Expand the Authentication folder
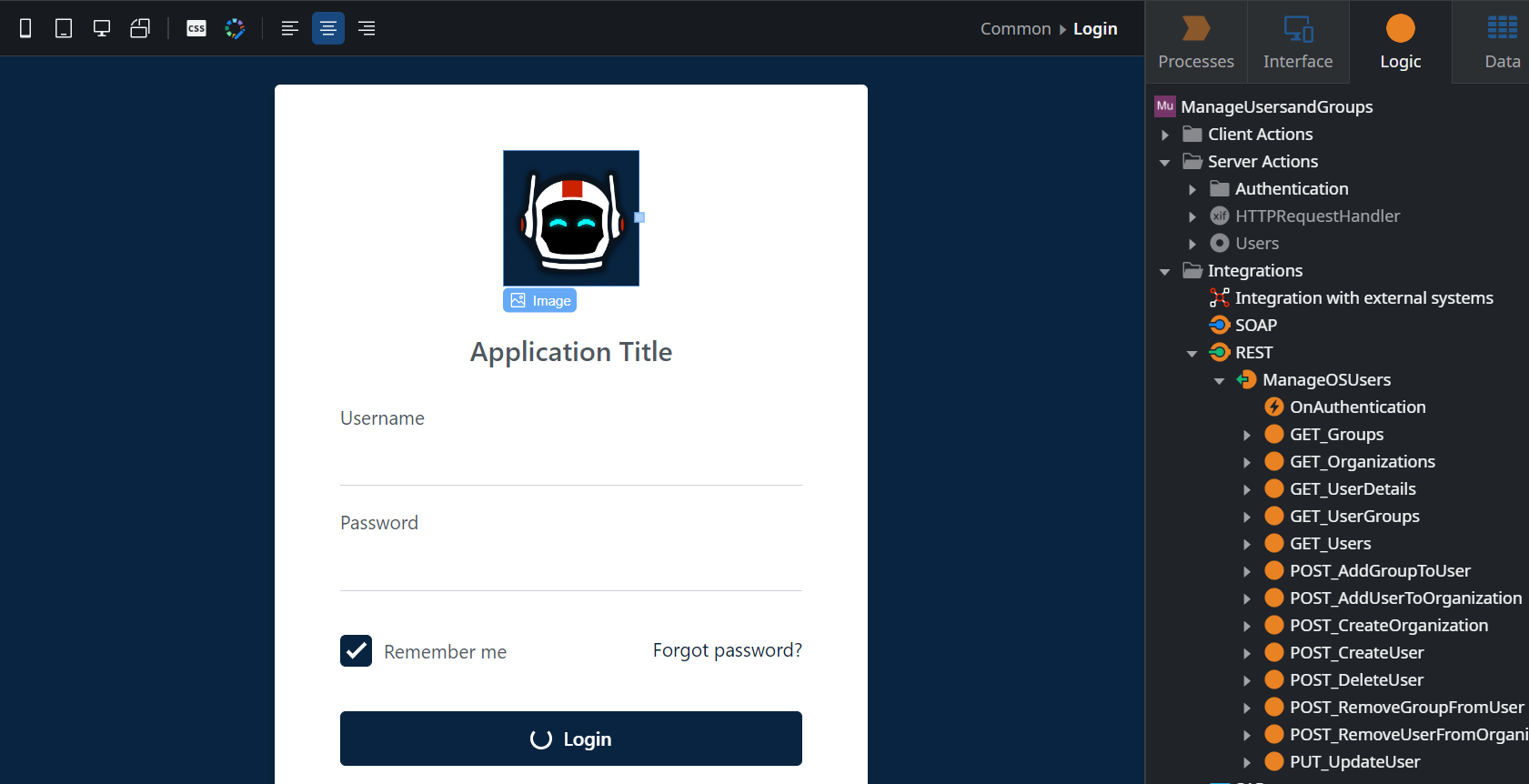1529x784 pixels. 1192,189
